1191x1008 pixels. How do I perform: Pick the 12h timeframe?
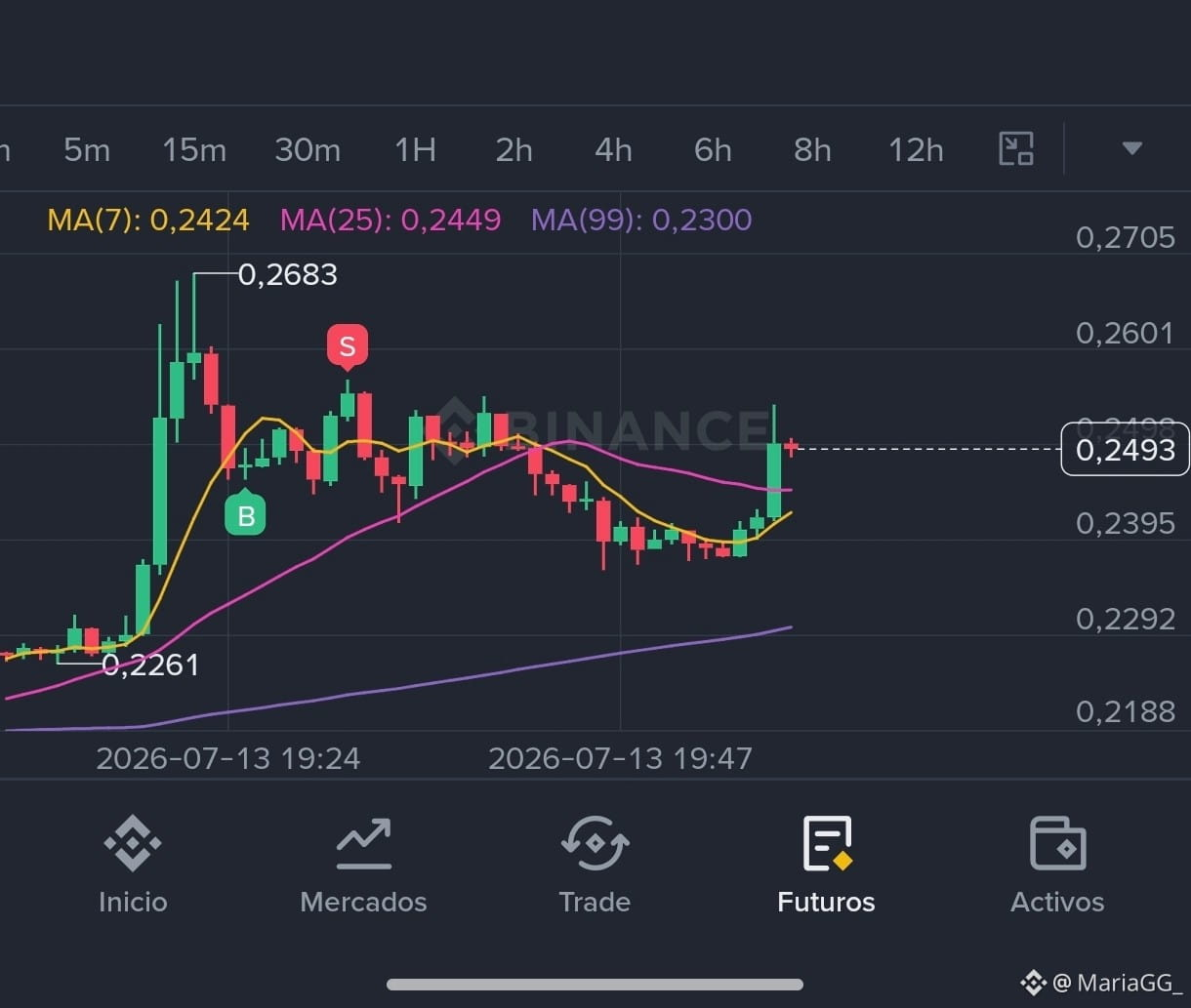tap(916, 150)
